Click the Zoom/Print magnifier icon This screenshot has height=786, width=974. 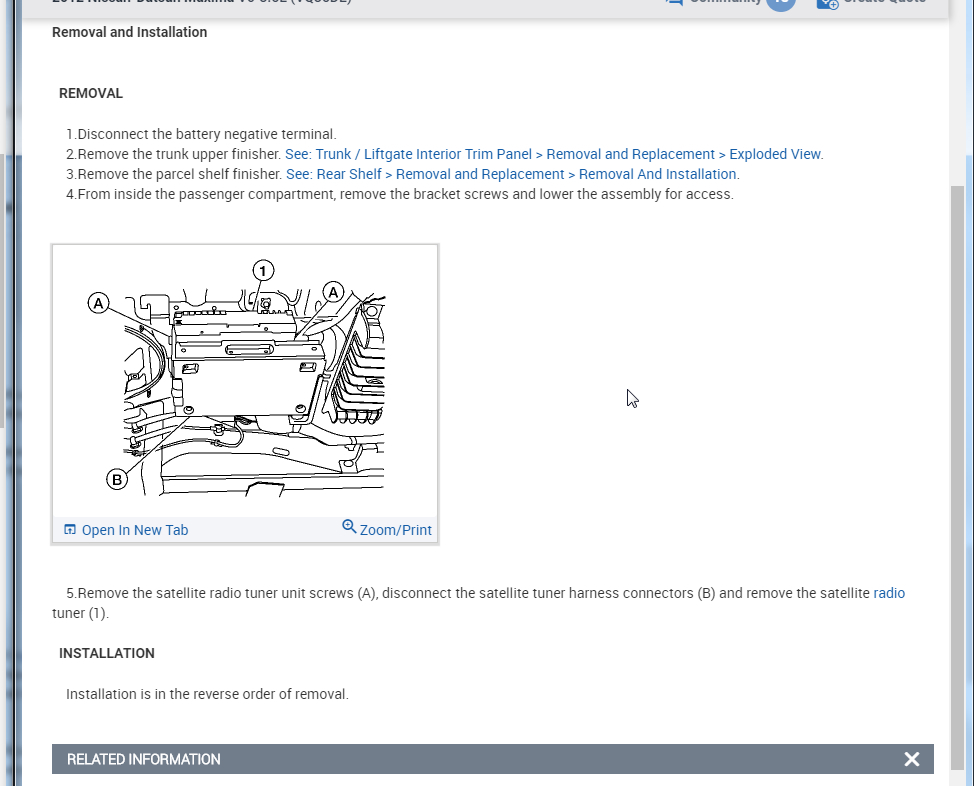(349, 527)
